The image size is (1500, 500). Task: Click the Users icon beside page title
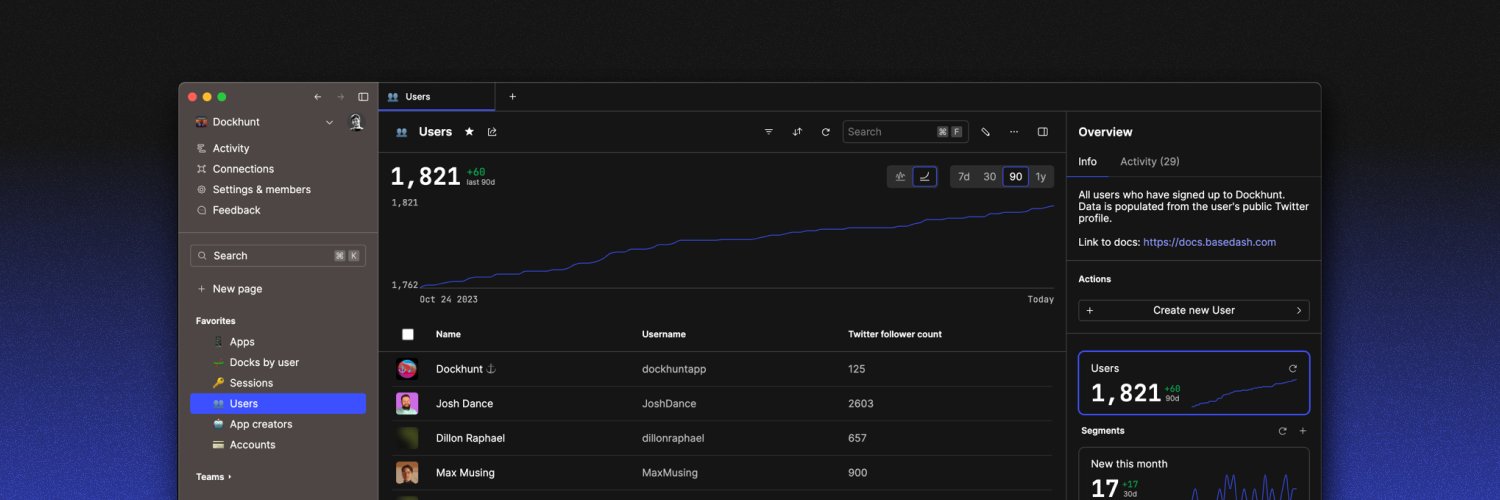click(402, 132)
